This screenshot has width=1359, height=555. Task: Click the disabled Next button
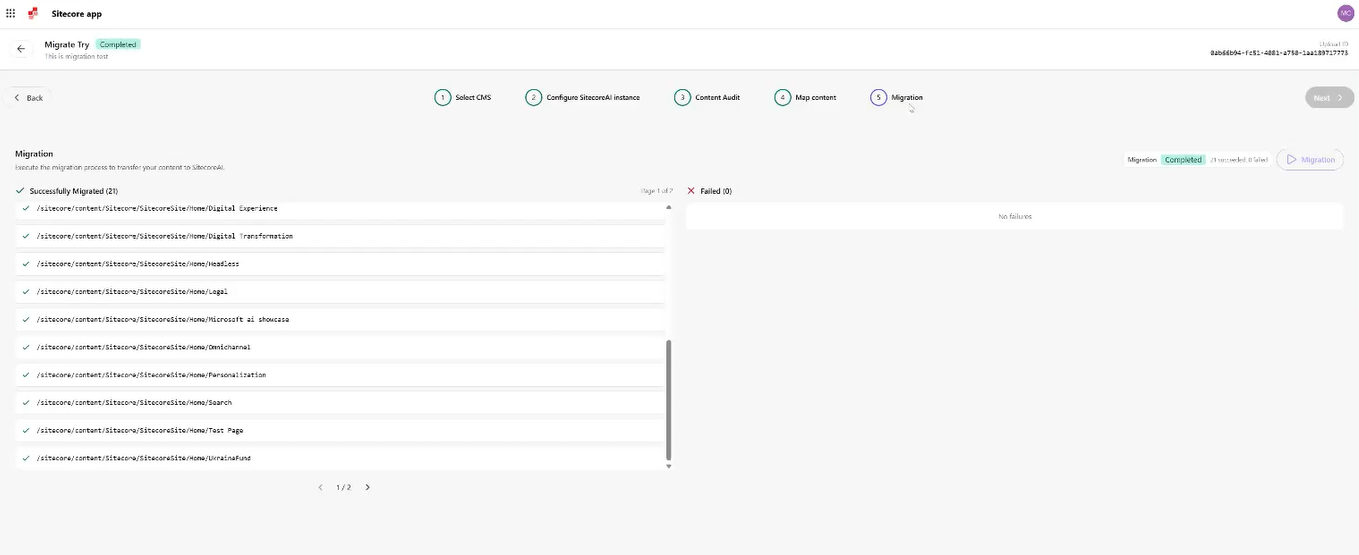point(1329,98)
